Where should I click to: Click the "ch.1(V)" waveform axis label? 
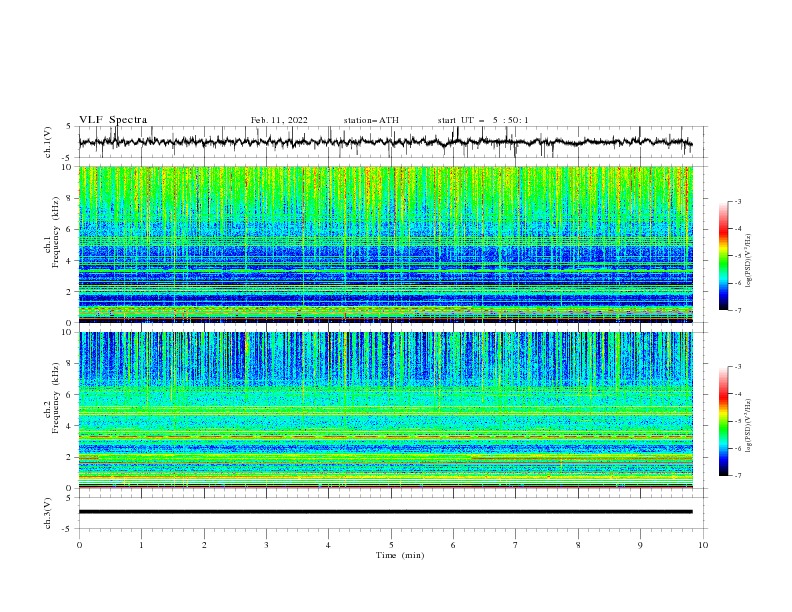[48, 142]
